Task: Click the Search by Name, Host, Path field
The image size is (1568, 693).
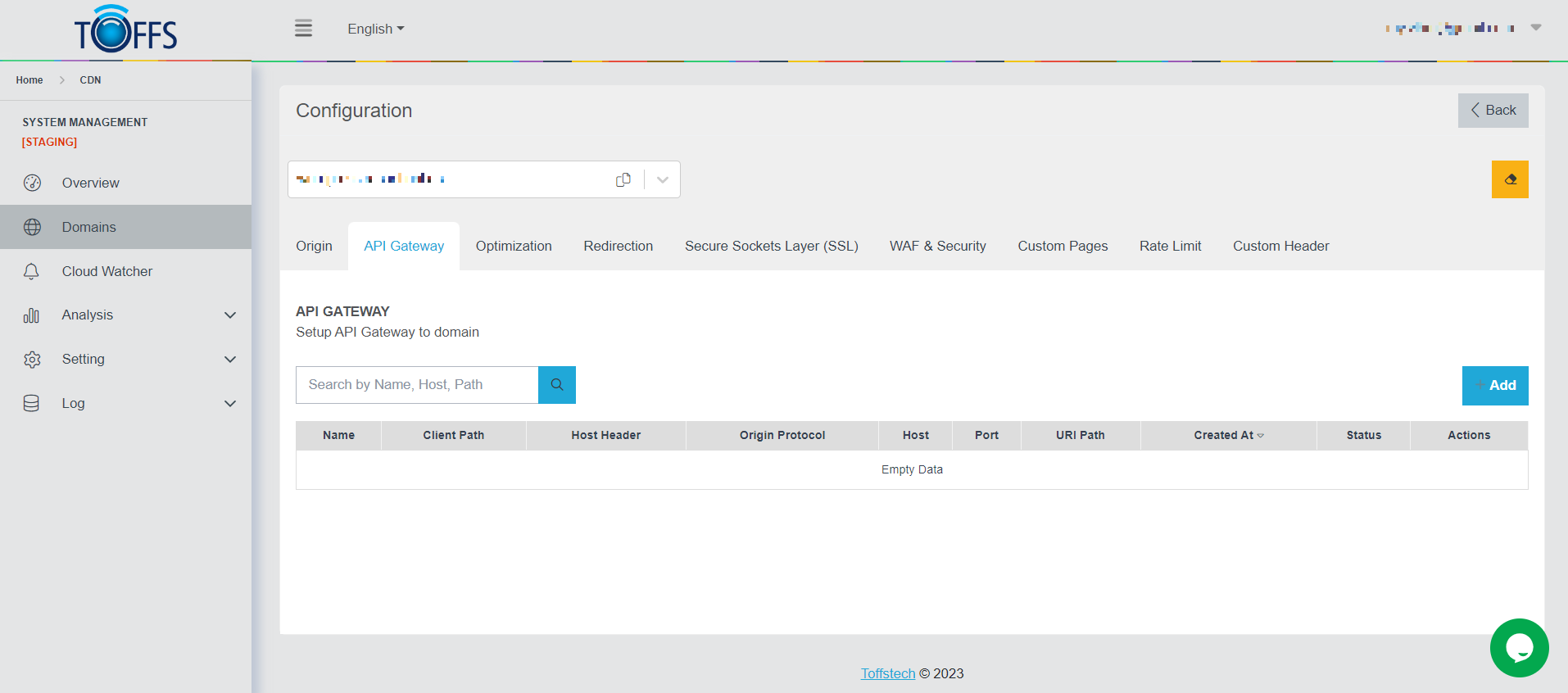Action: pos(416,385)
